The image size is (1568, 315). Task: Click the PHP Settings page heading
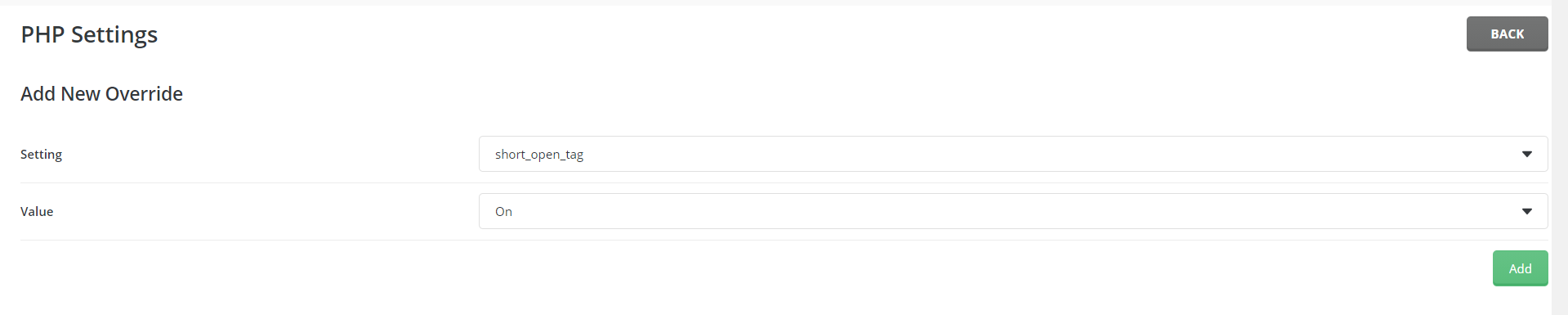[89, 35]
